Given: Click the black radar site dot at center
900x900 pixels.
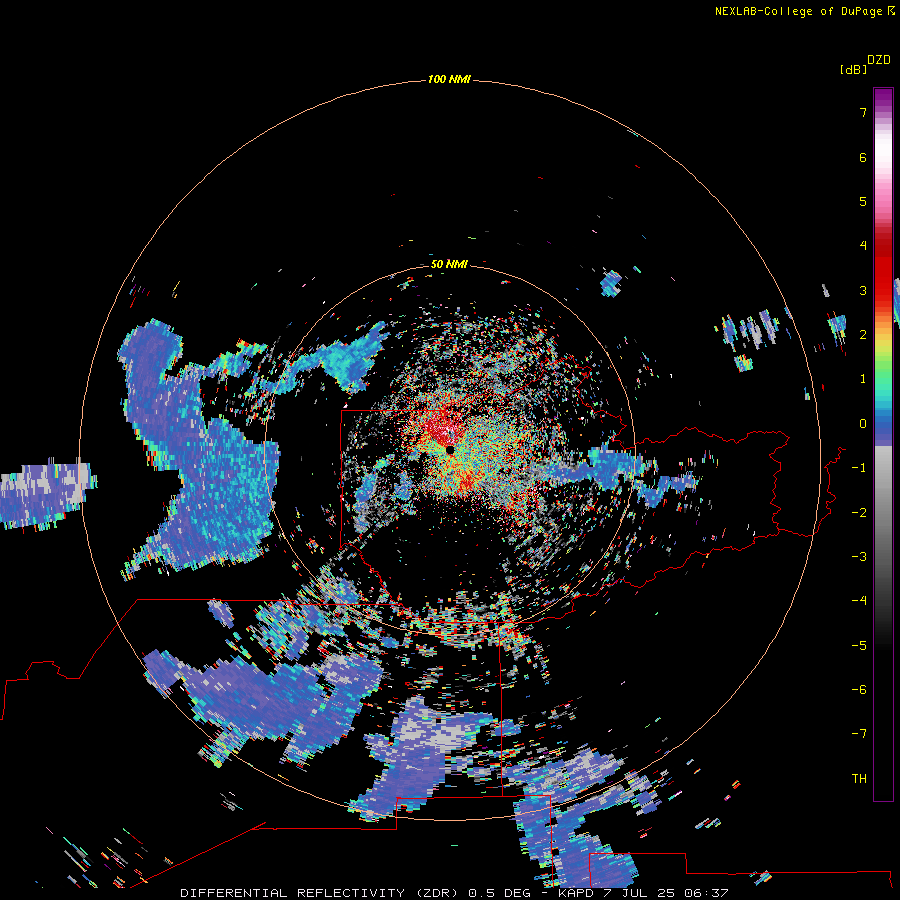Looking at the screenshot, I should coord(450,450).
